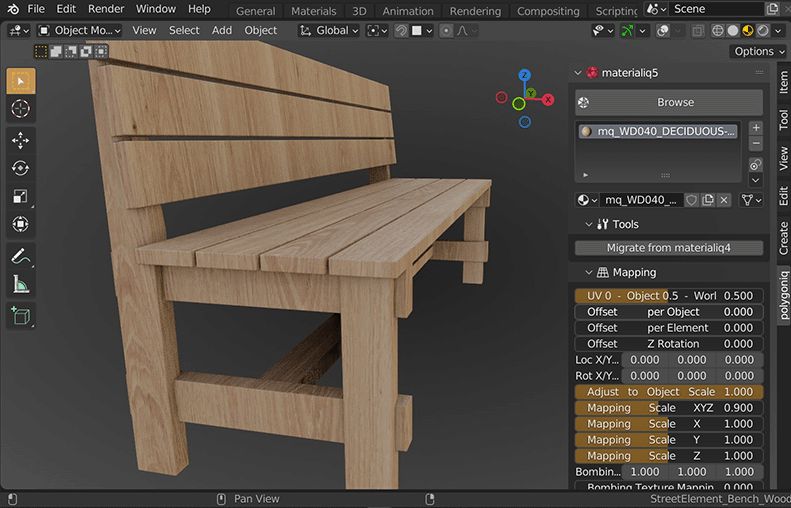Open the viewport Object menu
Screen dimensions: 791x508
pyautogui.click(x=261, y=31)
